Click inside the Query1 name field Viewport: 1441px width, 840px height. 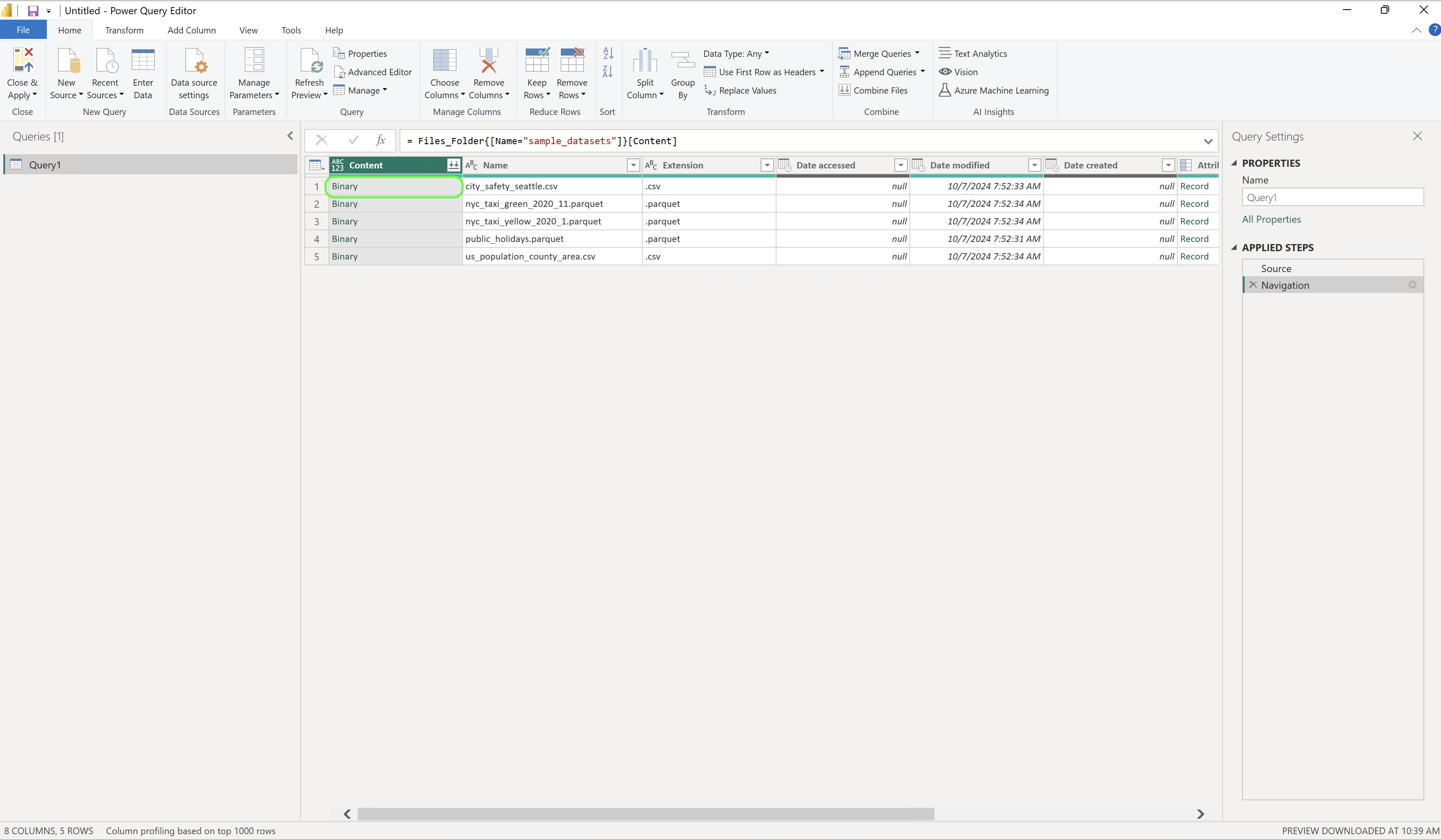[1333, 197]
